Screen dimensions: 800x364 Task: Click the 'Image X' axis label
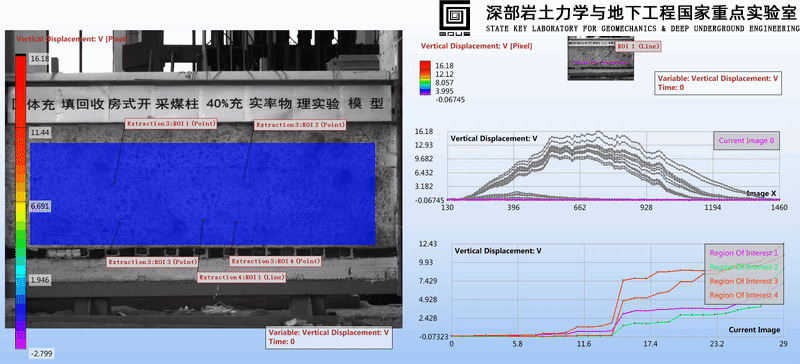761,193
